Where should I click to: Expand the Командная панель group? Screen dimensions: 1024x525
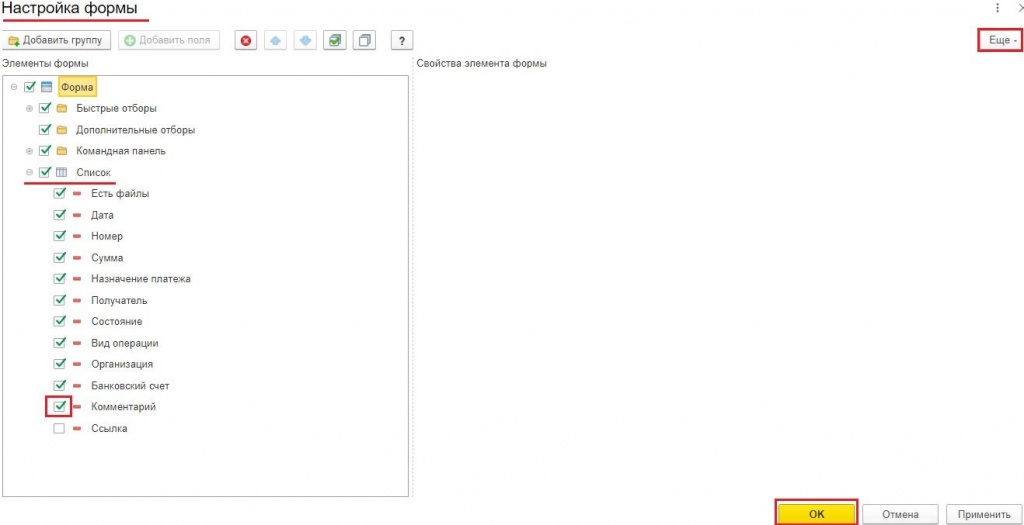[29, 151]
